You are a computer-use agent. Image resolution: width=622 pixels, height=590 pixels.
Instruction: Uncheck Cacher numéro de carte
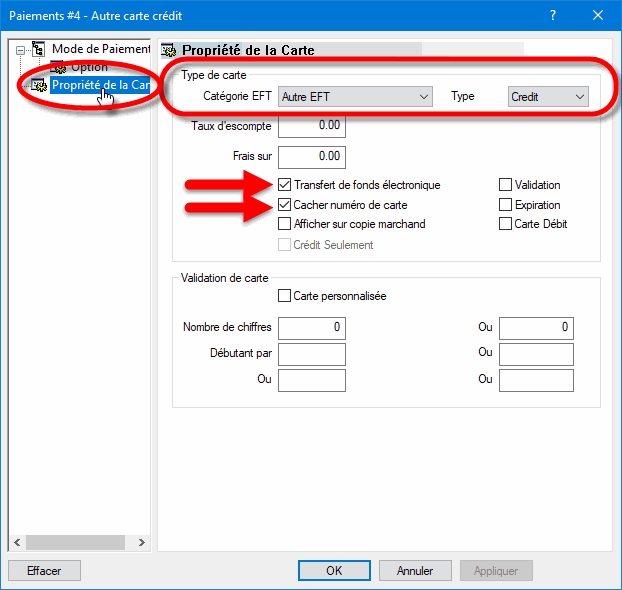pyautogui.click(x=285, y=205)
